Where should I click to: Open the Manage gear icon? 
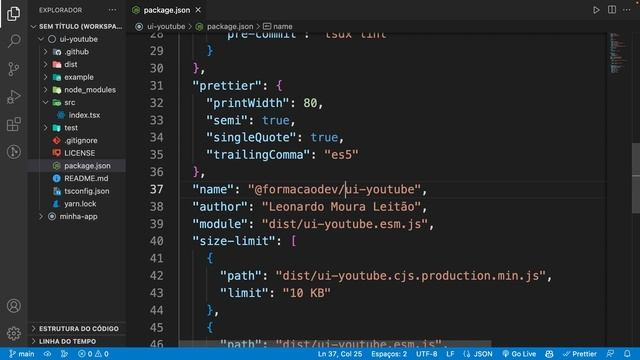point(13,333)
